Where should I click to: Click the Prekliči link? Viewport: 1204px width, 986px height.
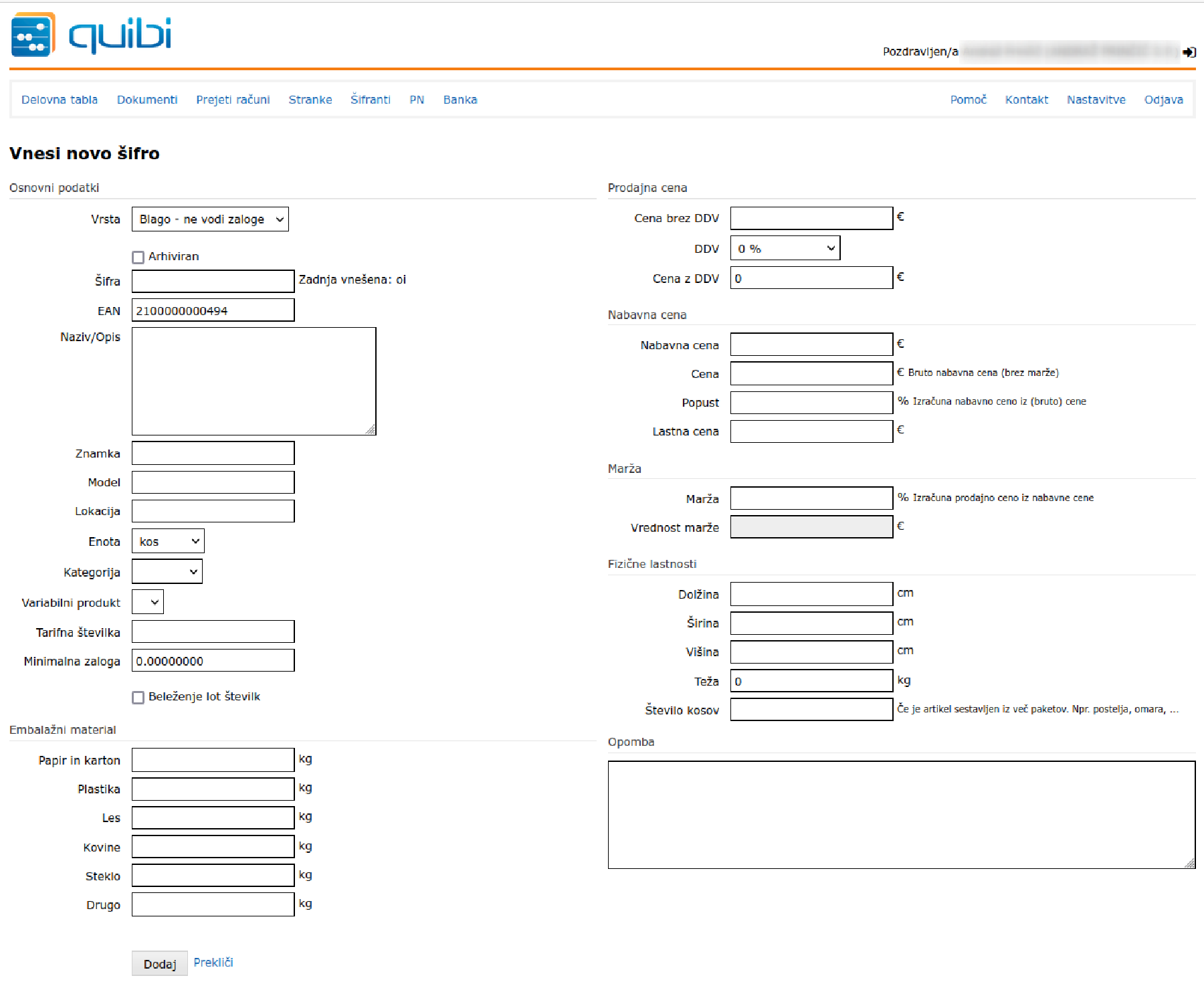point(213,963)
